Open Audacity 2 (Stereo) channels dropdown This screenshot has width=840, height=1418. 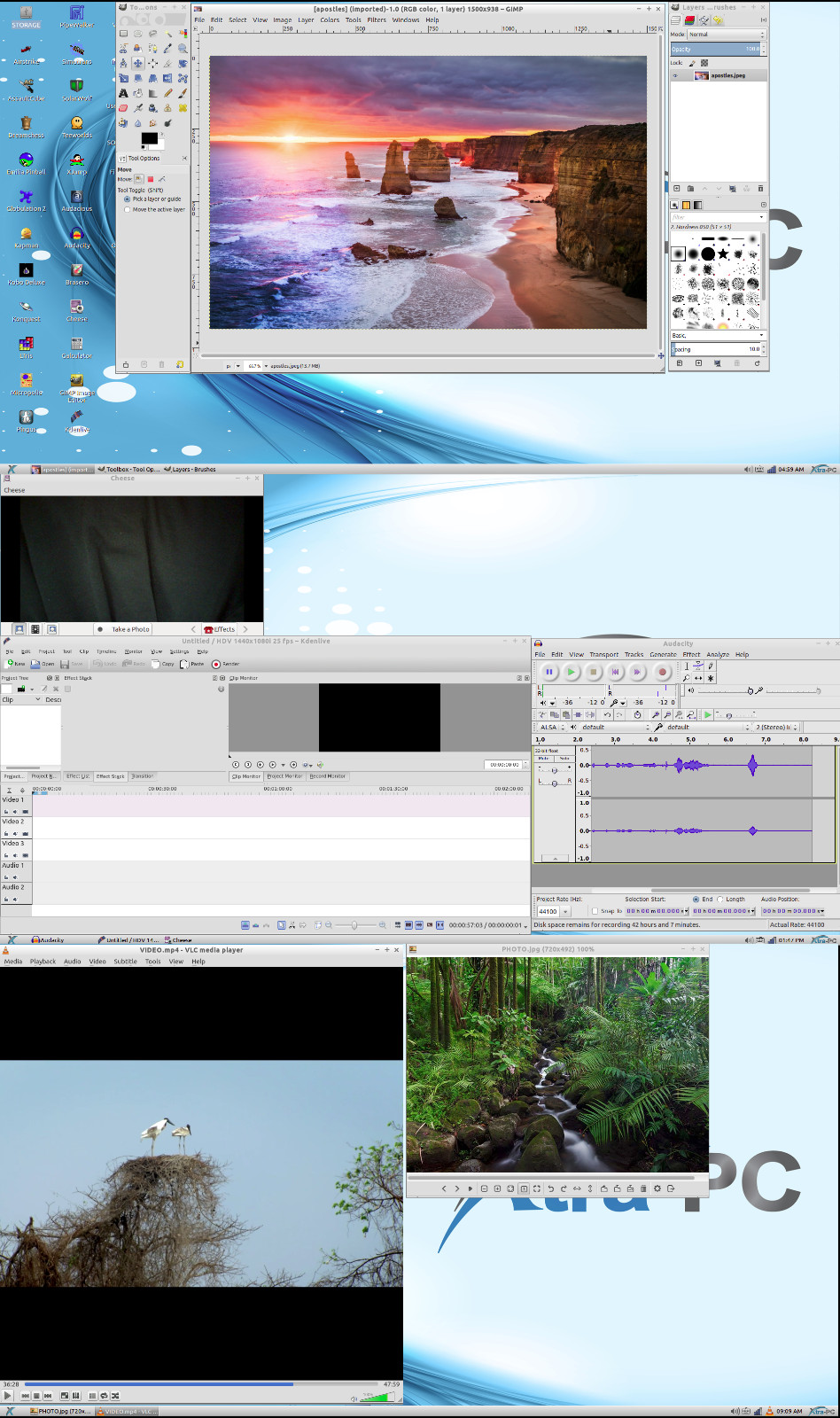(777, 727)
